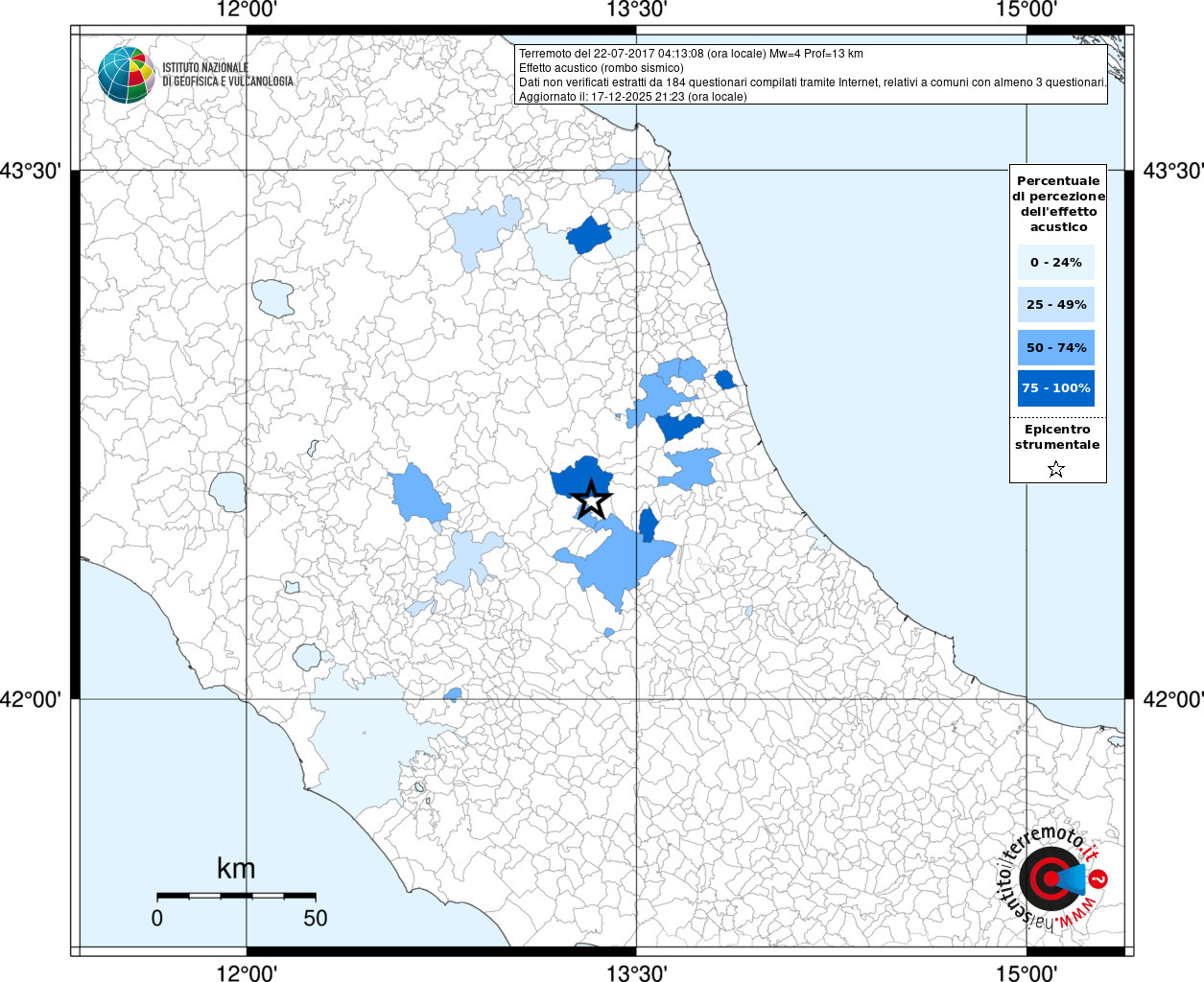Screen dimensions: 1204x982
Task: Click the star symbol in the legend
Action: coord(1056,469)
